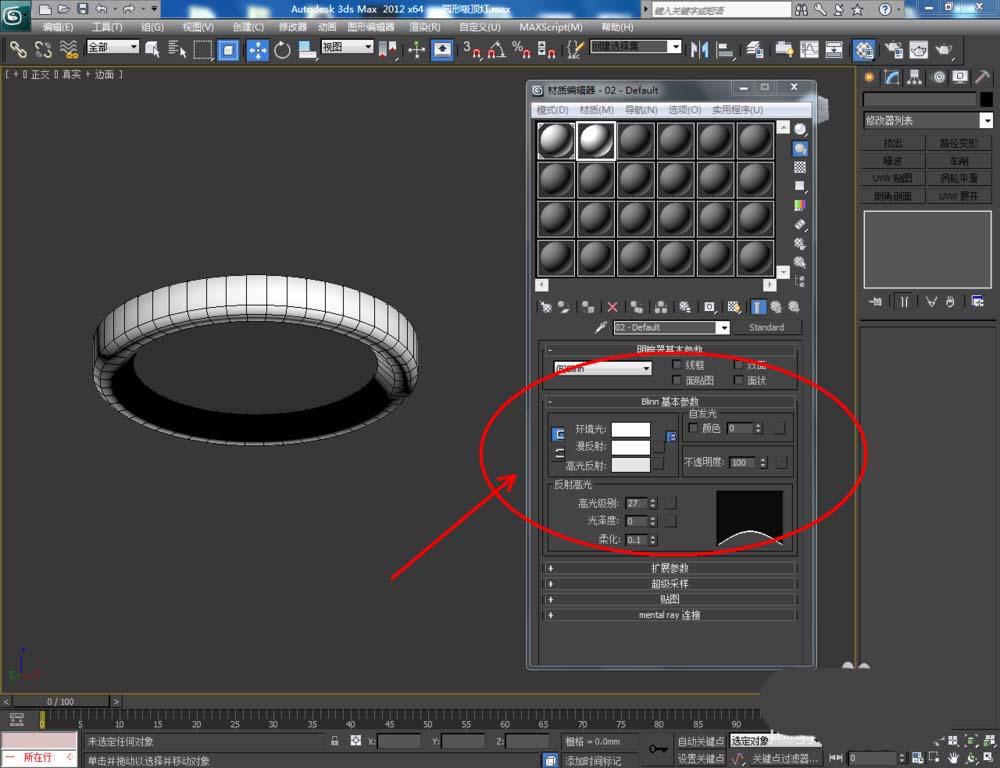Click Get Material icon in Material Editor
This screenshot has height=768, width=1000.
545,307
